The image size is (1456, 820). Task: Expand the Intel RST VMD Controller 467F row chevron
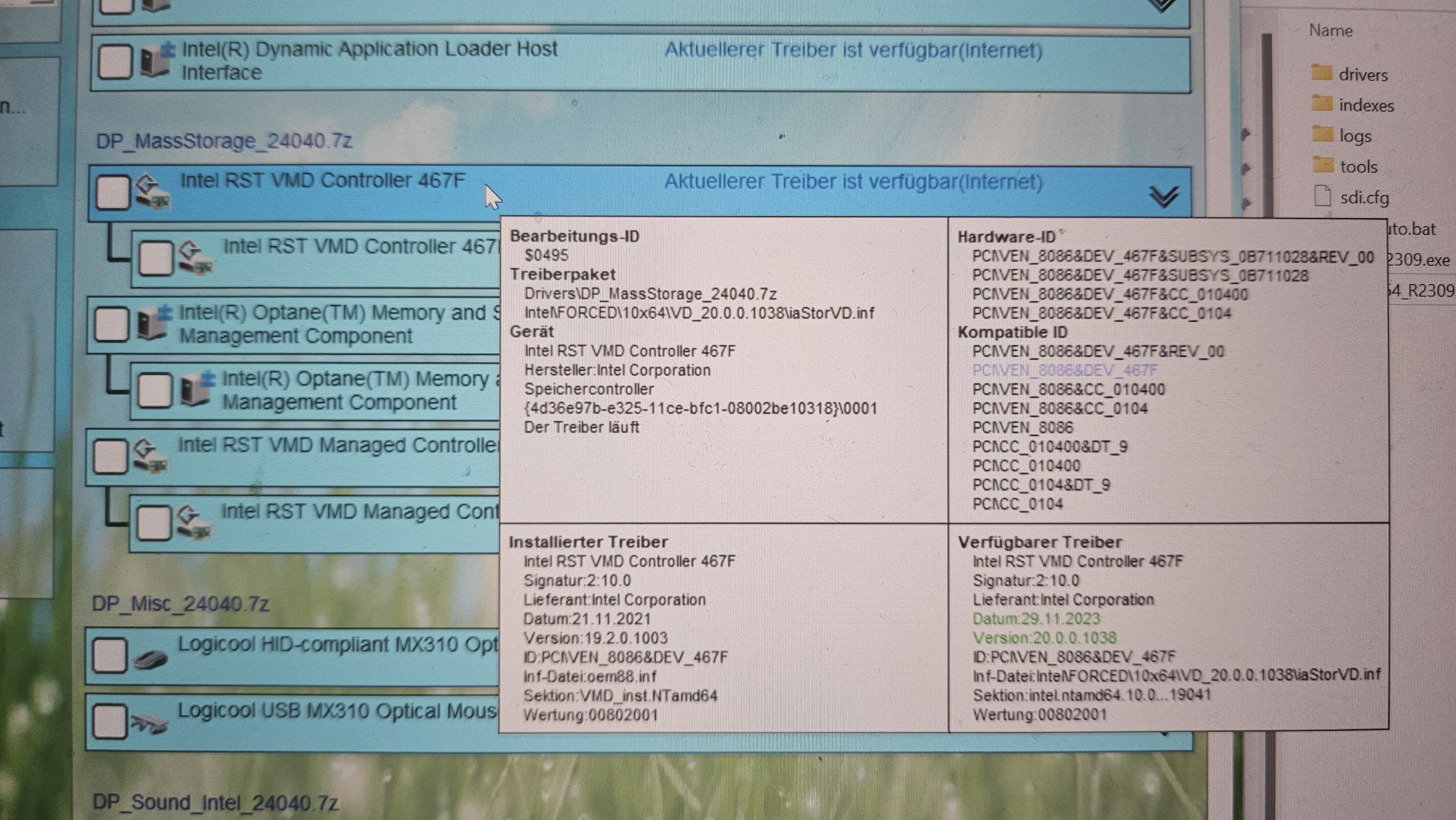pyautogui.click(x=1163, y=196)
